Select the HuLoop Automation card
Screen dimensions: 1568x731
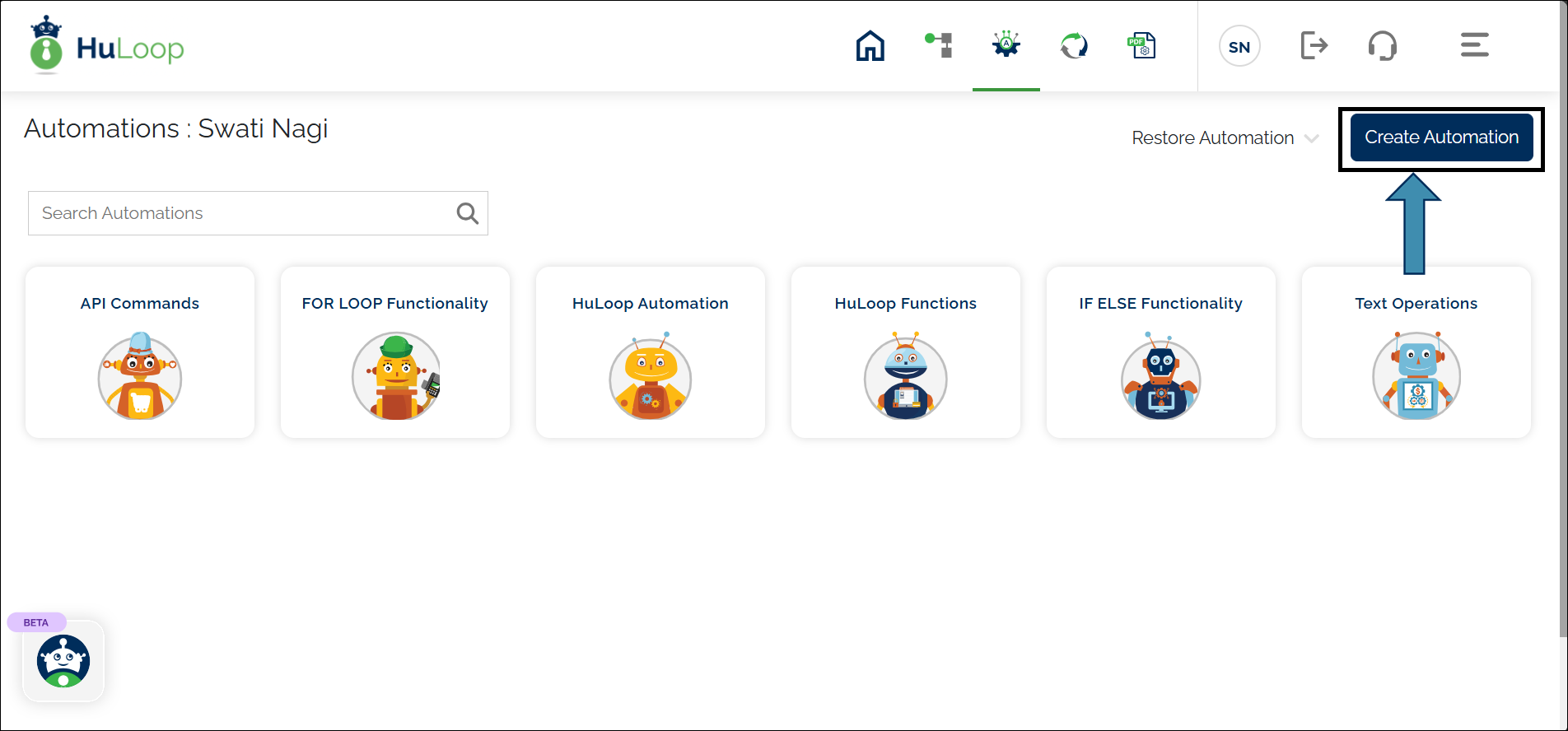coord(651,352)
